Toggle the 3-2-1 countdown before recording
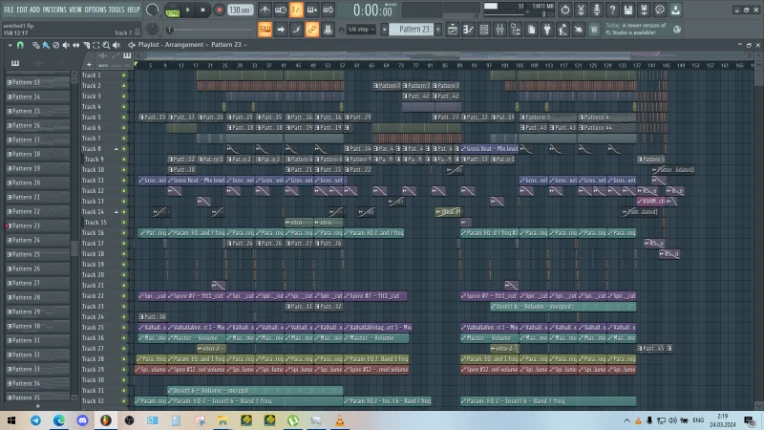The image size is (764, 430). click(x=296, y=10)
